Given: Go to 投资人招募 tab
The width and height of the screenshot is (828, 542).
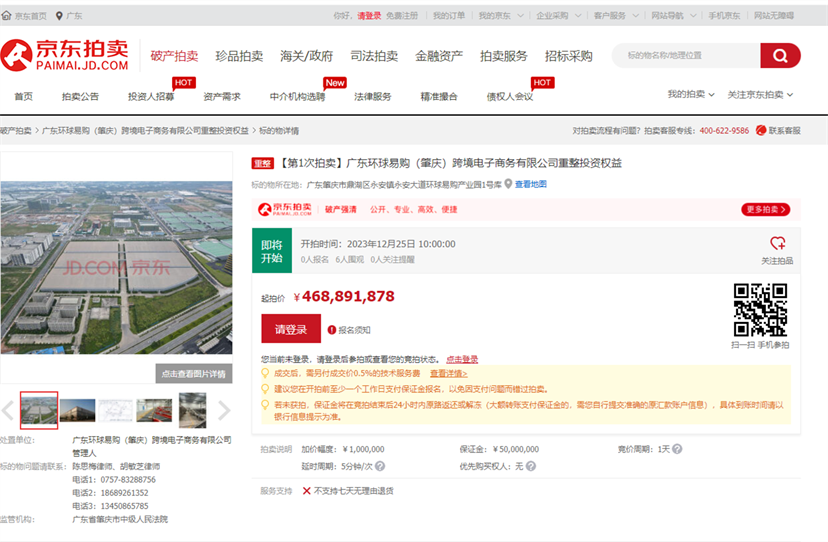Looking at the screenshot, I should (151, 96).
